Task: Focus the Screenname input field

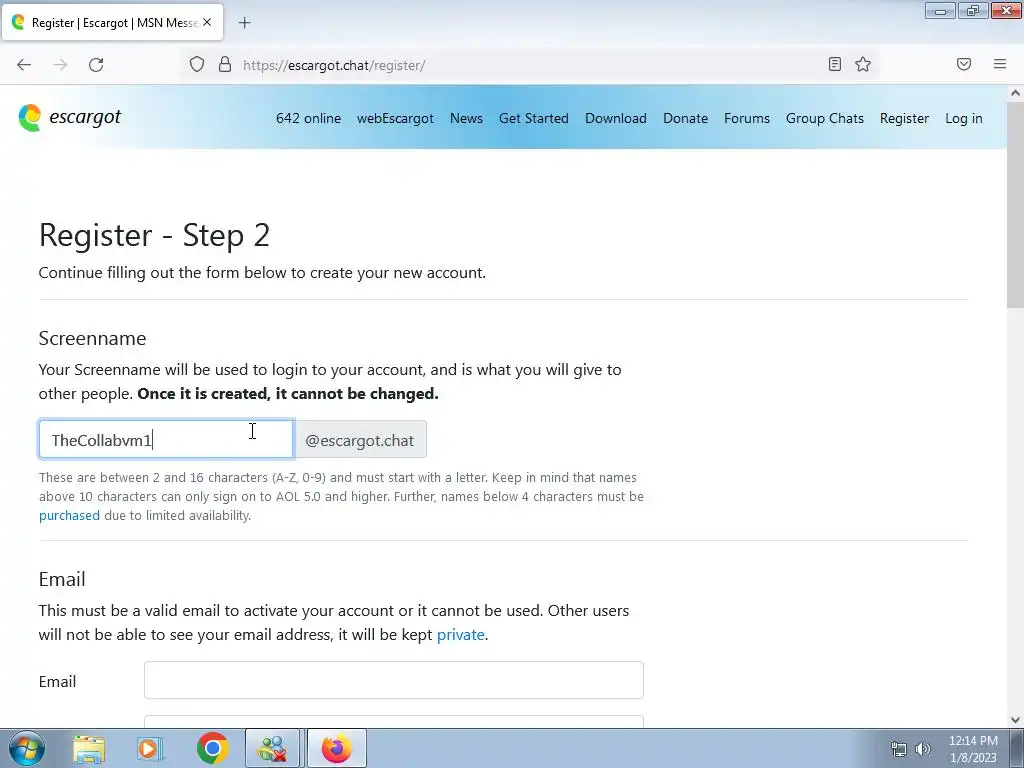Action: pos(166,440)
